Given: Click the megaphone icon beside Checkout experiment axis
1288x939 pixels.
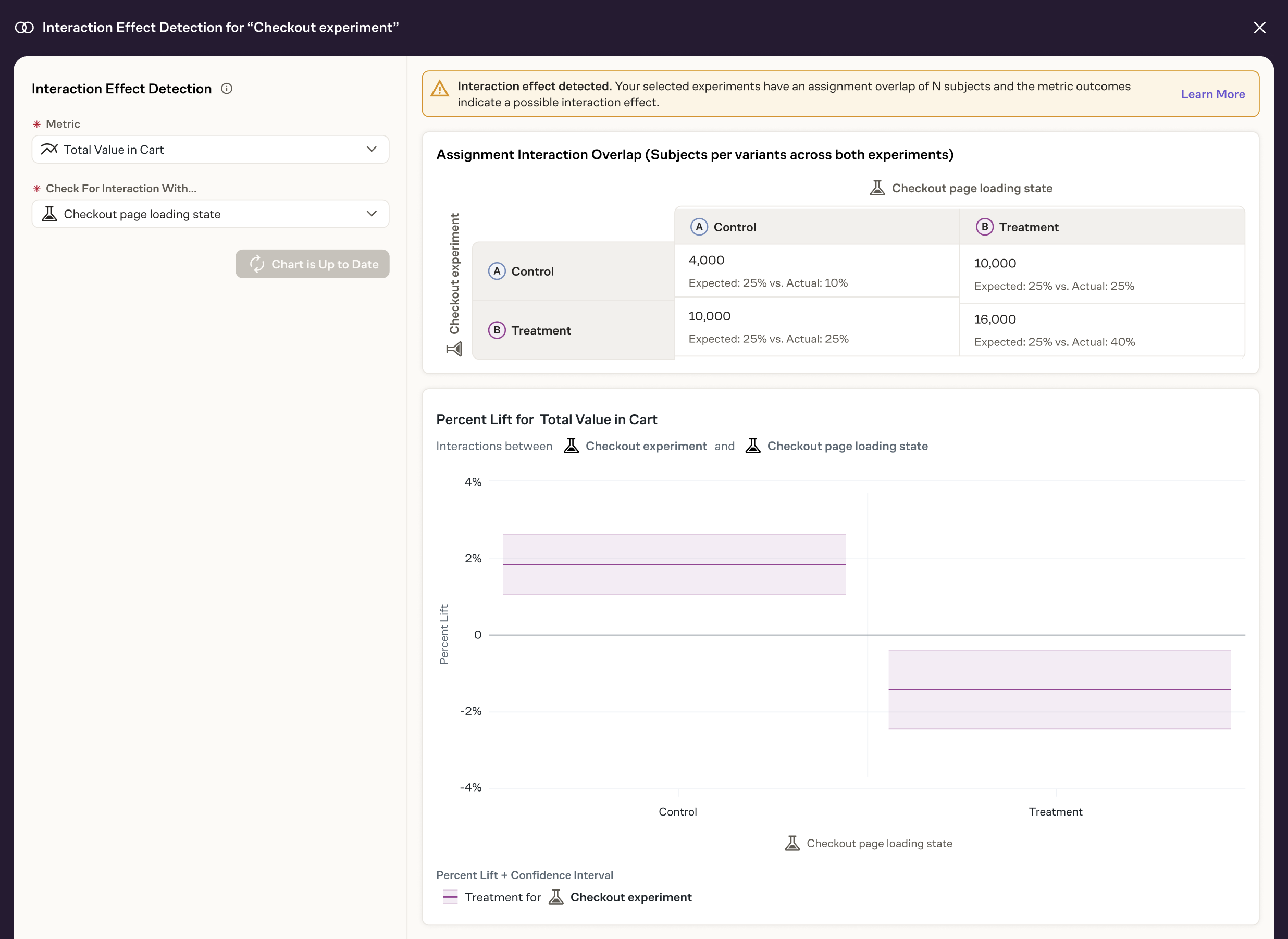Looking at the screenshot, I should [454, 349].
